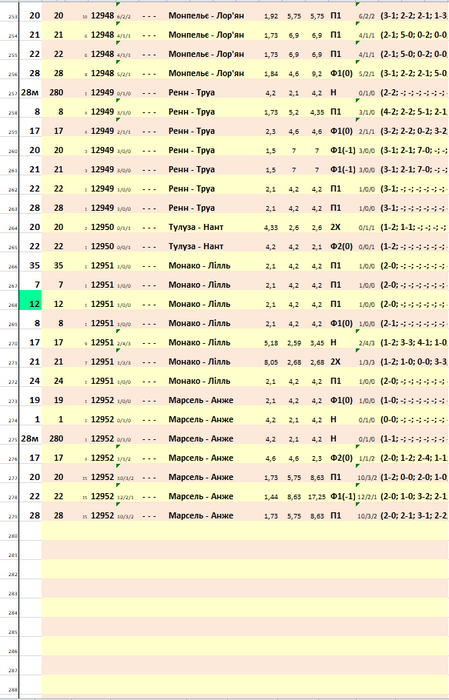This screenshot has height=700, width=449.
Task: Select the 'Ф1(-1)' cell in the Марсель - Анже row
Action: coord(343,496)
